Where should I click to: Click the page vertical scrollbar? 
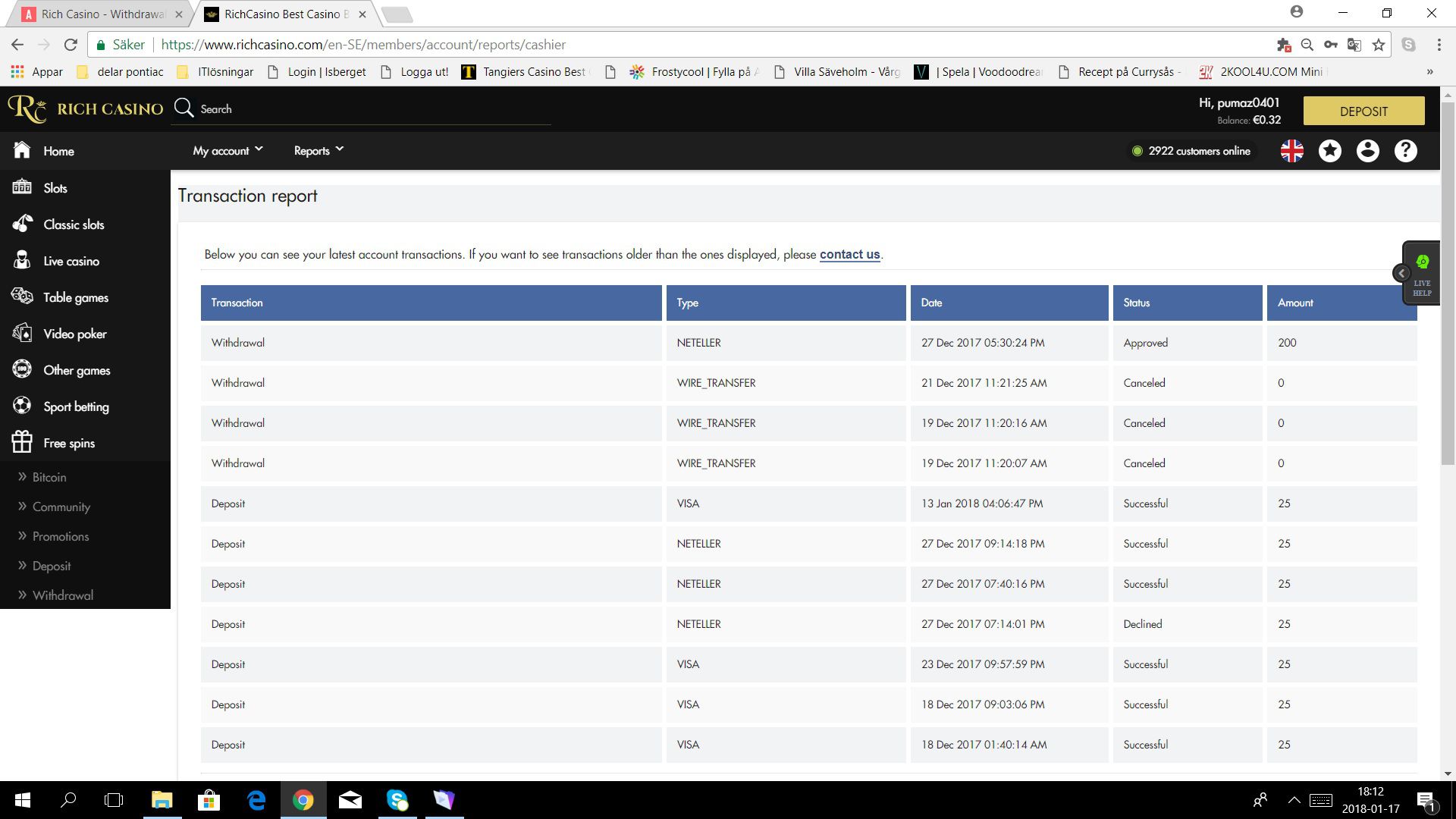pyautogui.click(x=1448, y=282)
